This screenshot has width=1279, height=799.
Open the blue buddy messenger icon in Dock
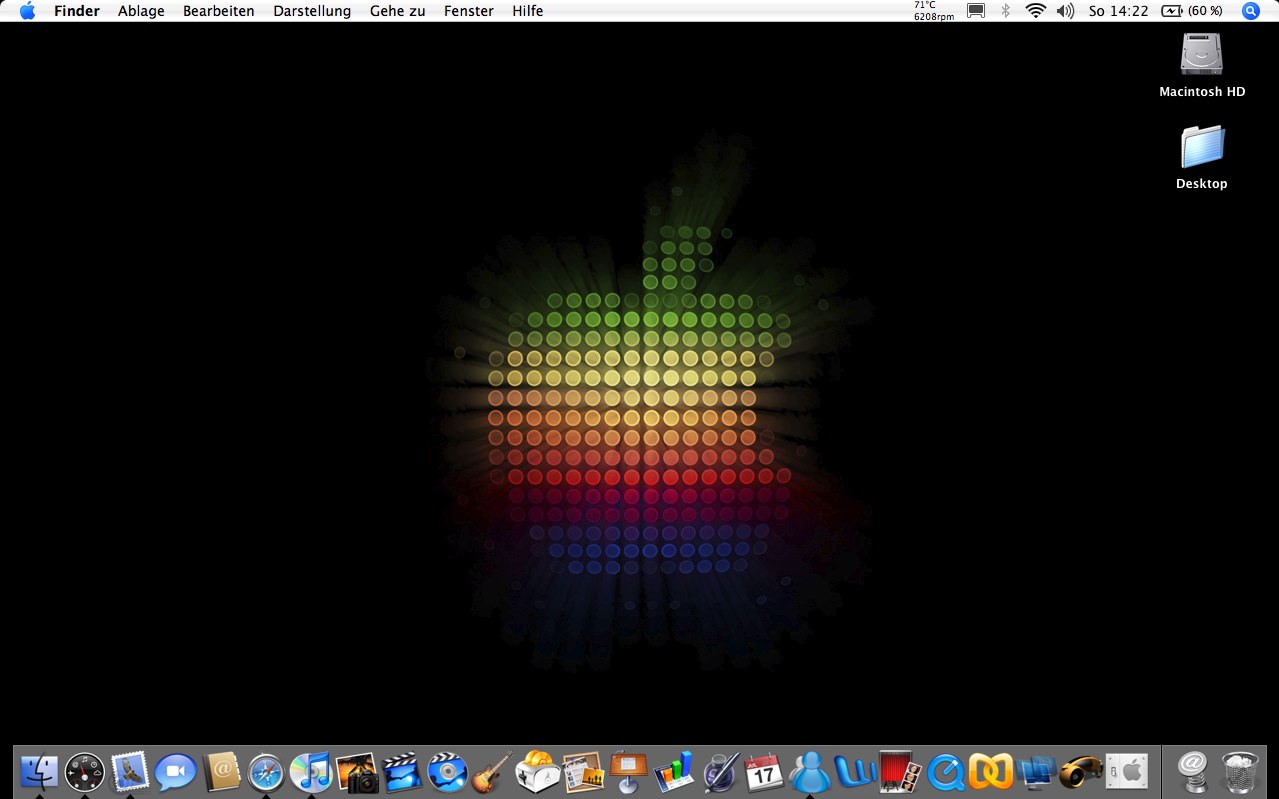[x=810, y=772]
